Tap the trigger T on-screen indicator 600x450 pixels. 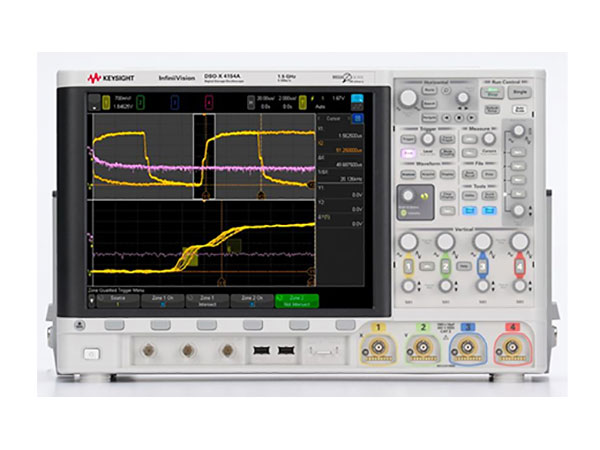(x=303, y=102)
